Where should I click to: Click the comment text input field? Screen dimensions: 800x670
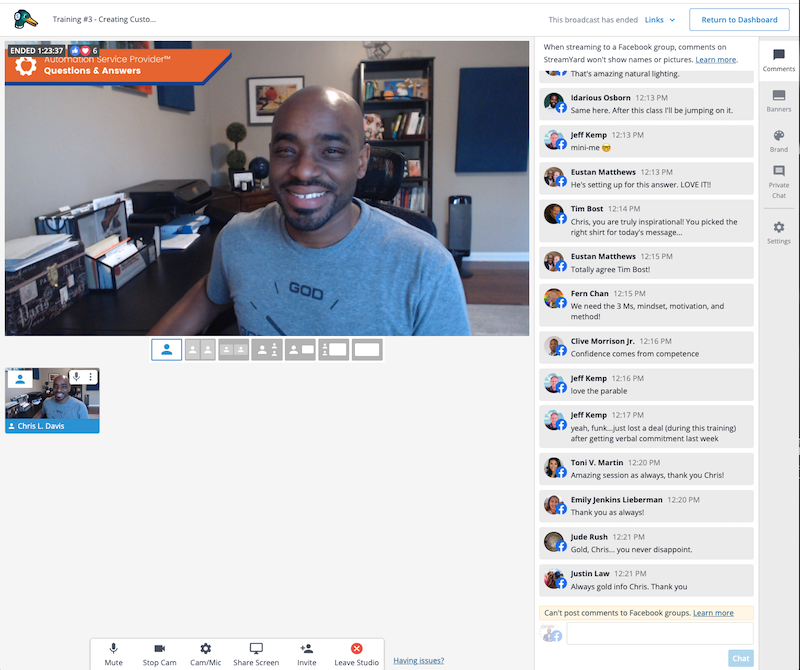660,633
